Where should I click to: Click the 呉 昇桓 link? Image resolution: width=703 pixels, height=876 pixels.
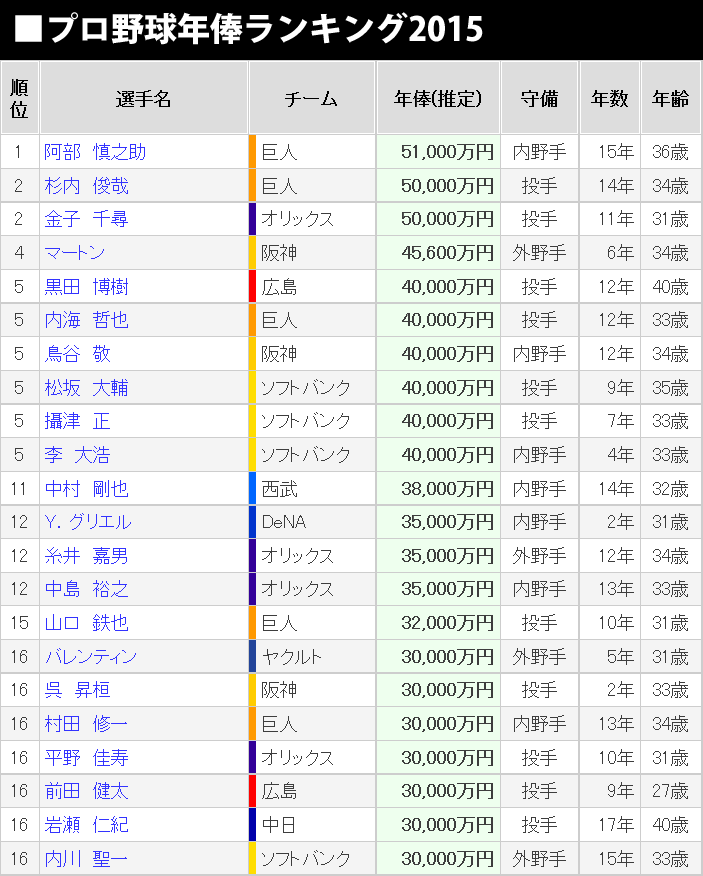point(78,690)
